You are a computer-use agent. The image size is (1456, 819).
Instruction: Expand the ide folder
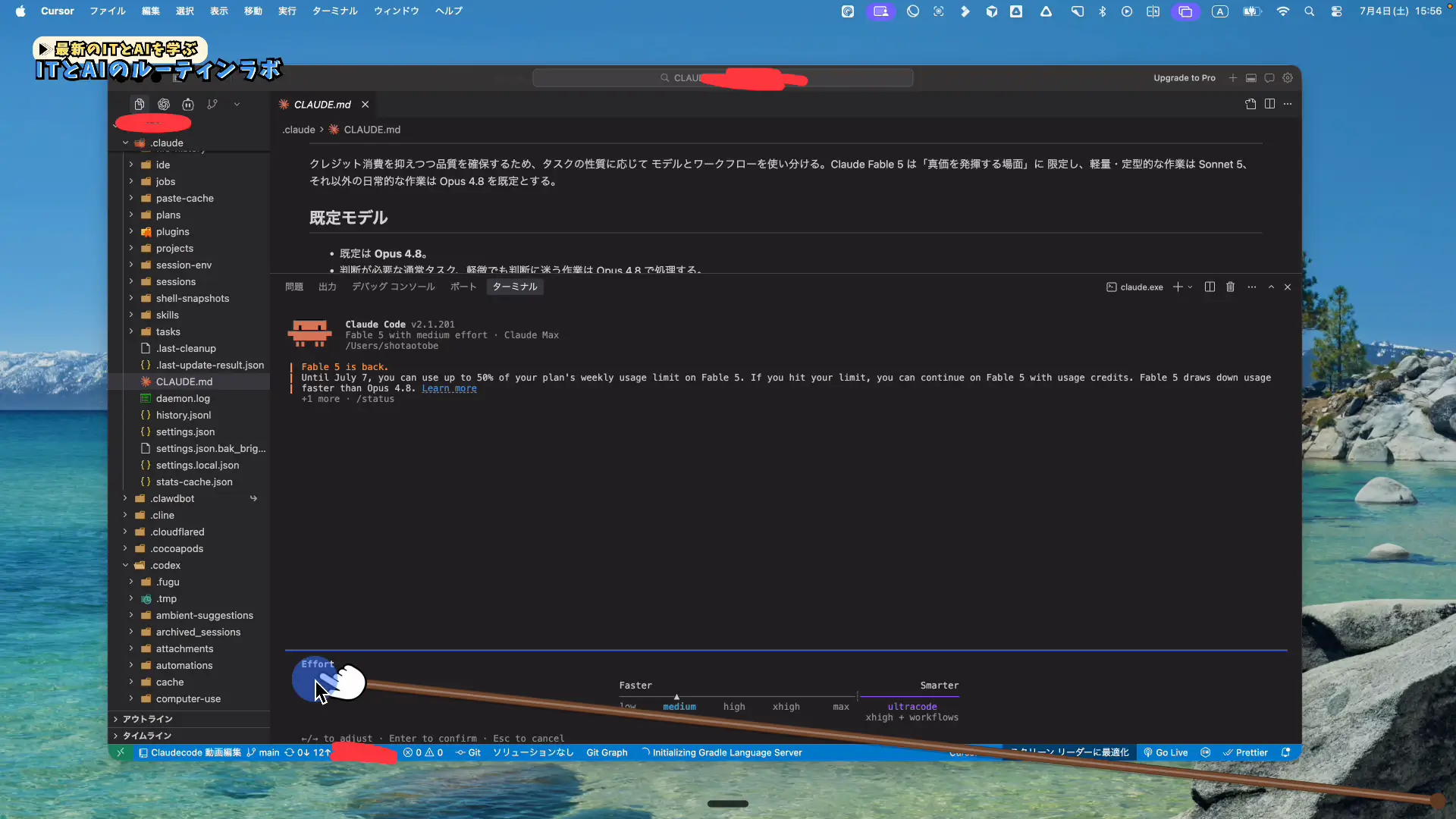131,165
